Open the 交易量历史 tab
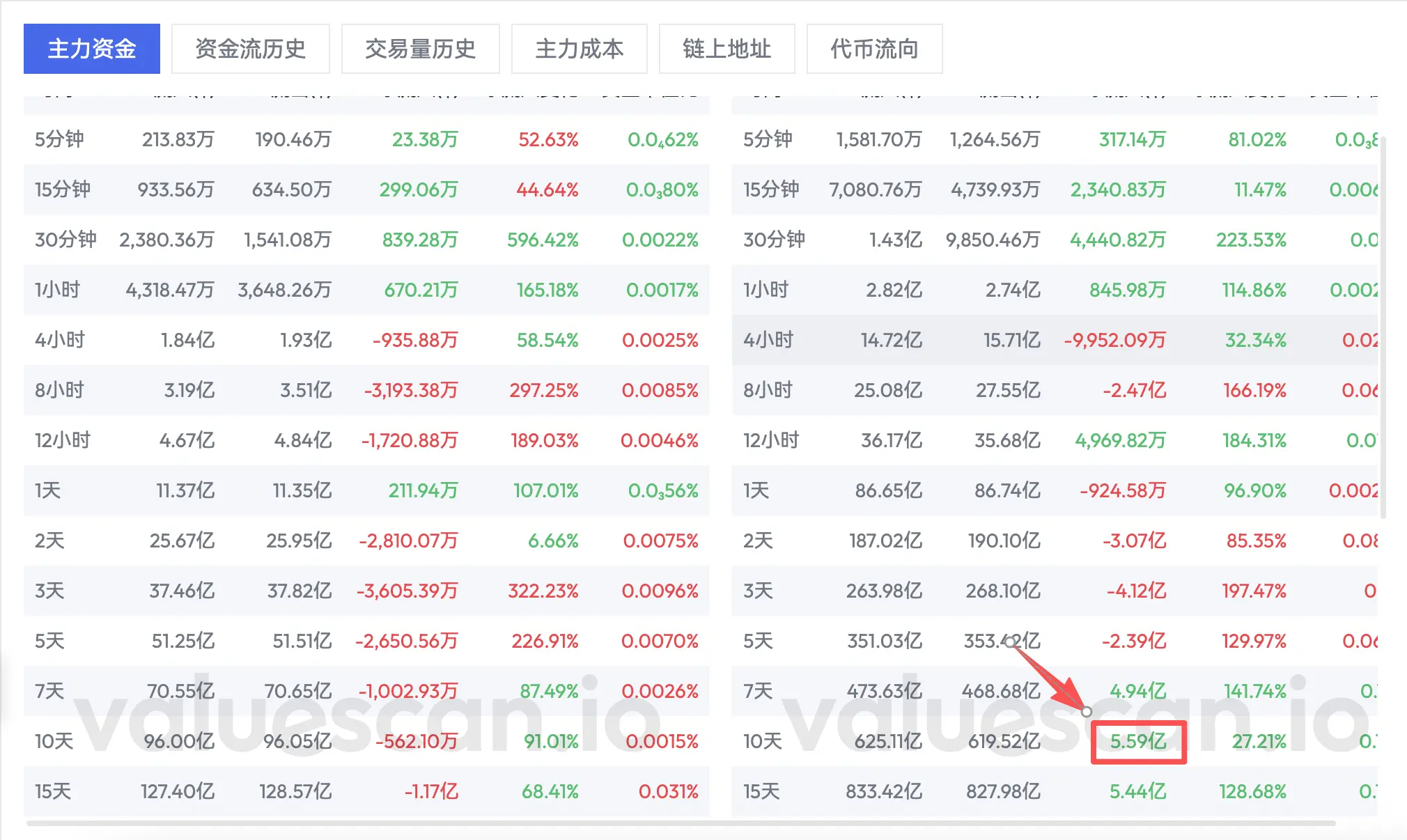The image size is (1407, 840). (420, 49)
